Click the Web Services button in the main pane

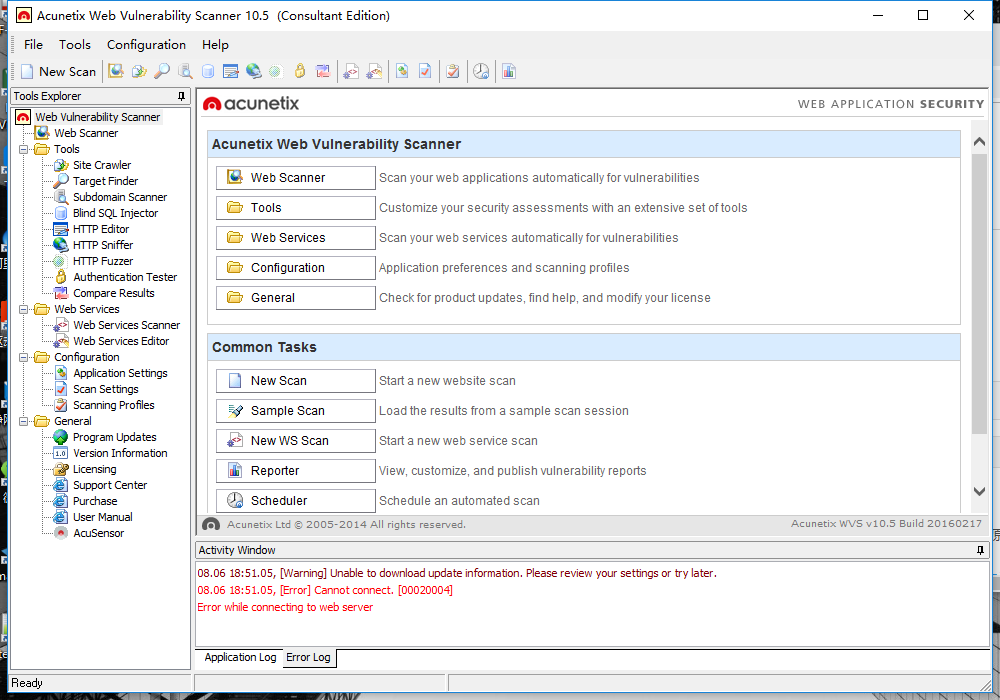pos(295,238)
